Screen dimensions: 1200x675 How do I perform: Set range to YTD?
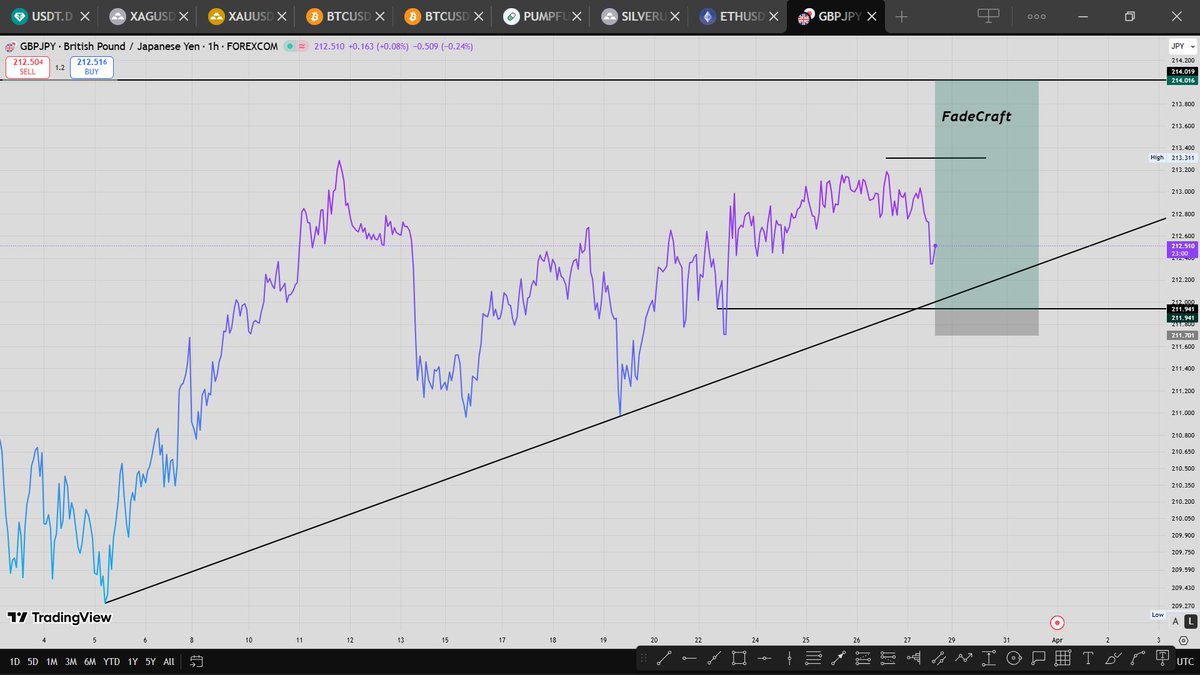[x=112, y=661]
